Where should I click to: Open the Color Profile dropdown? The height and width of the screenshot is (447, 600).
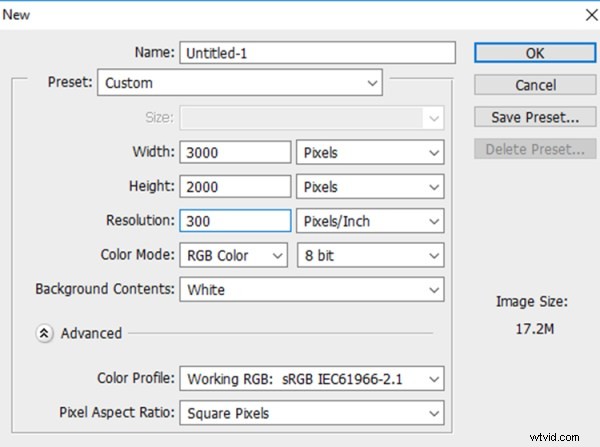pyautogui.click(x=310, y=379)
